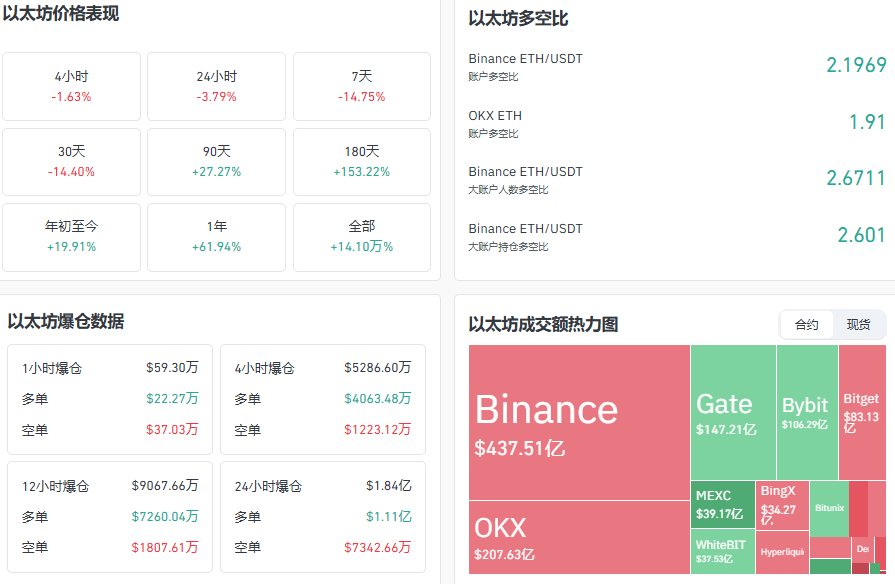Click the OKX ETH label
The height and width of the screenshot is (584, 895).
pyautogui.click(x=495, y=116)
